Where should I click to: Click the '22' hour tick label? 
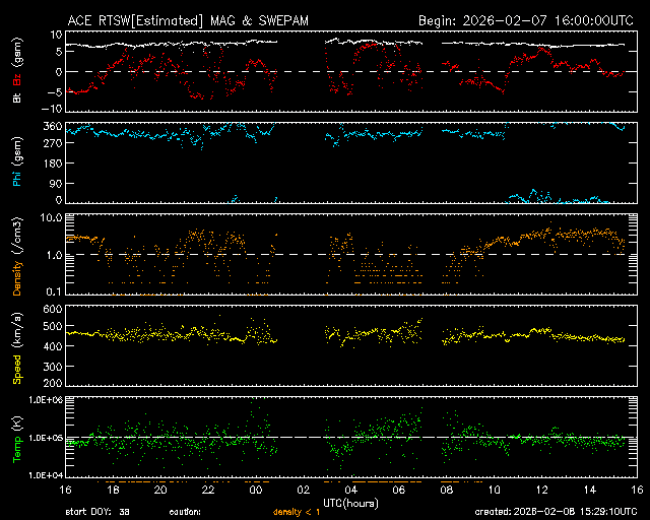tap(208, 490)
